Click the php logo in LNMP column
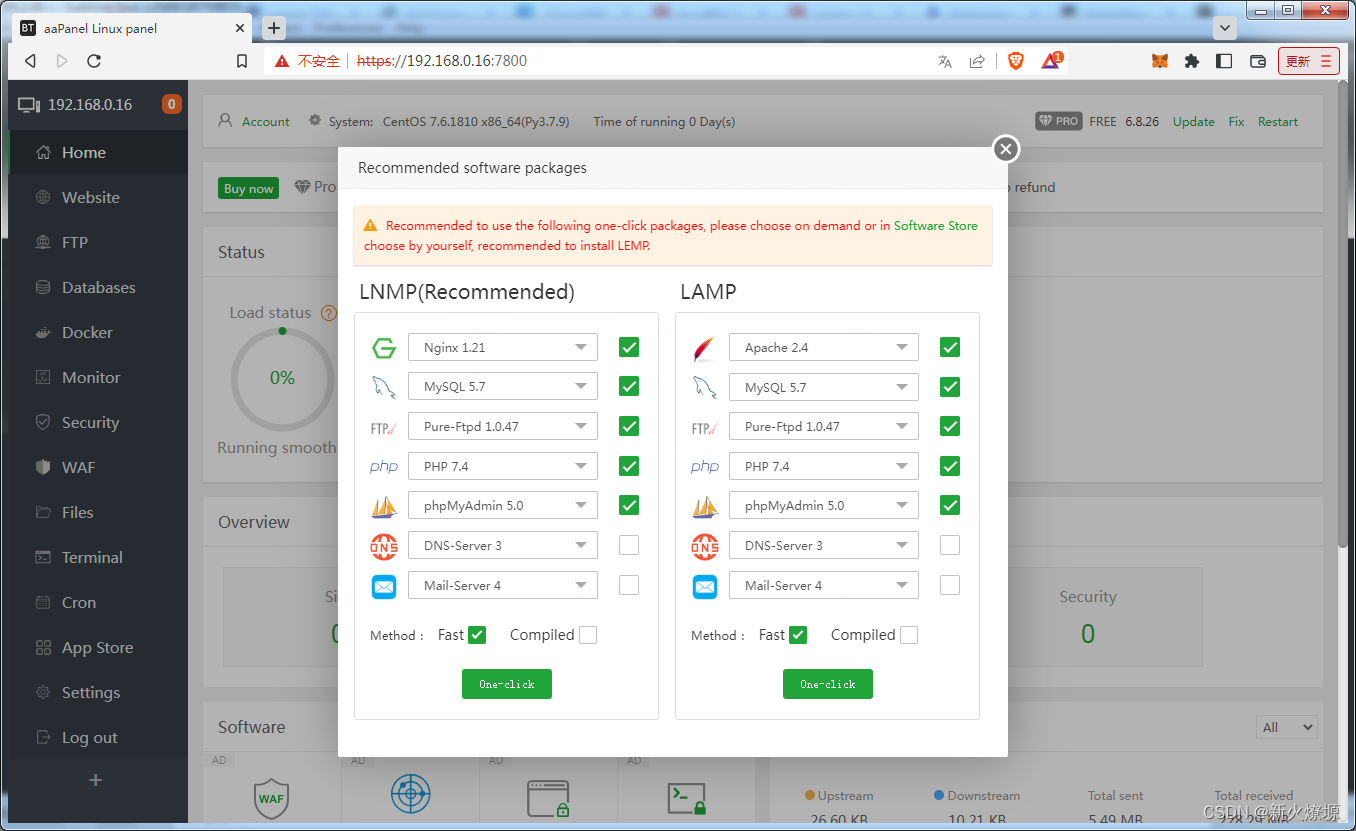Screen dimensions: 1356x831 coord(384,467)
